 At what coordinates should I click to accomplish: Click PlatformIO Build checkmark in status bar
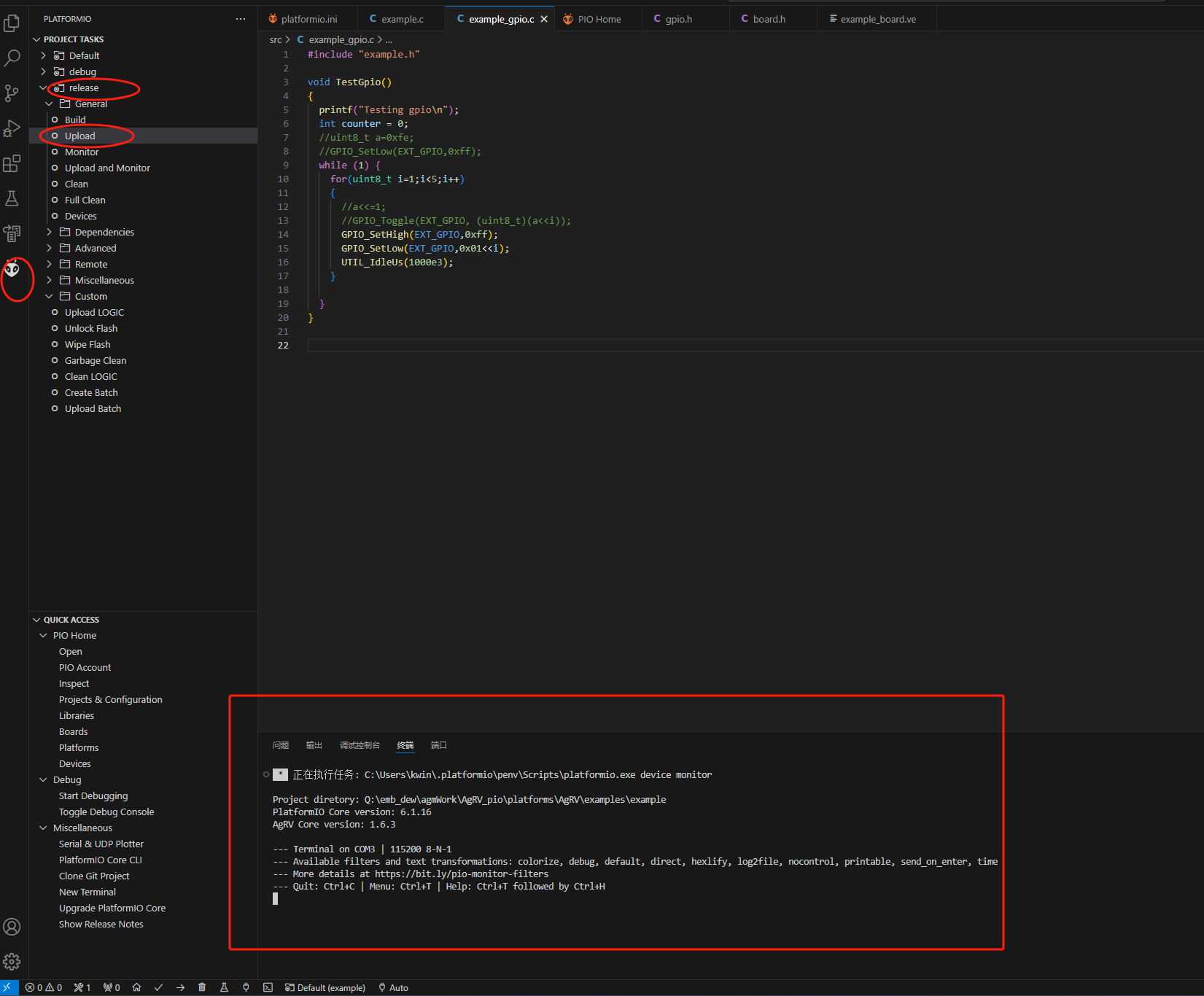[158, 987]
